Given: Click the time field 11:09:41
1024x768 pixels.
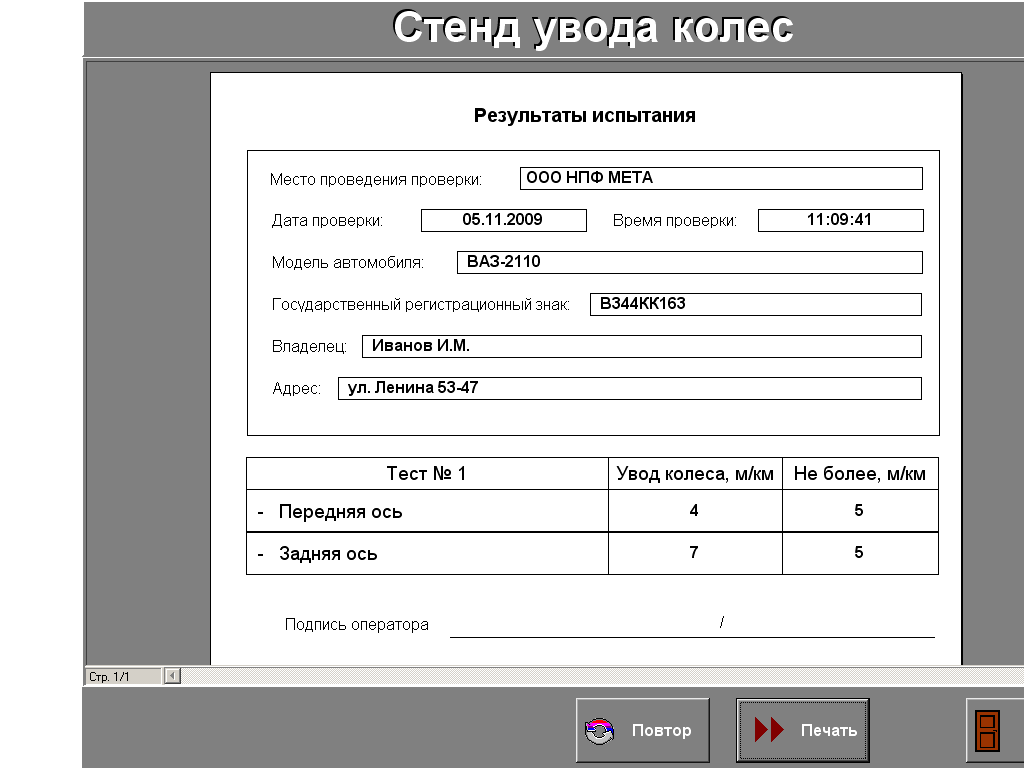Looking at the screenshot, I should point(840,220).
